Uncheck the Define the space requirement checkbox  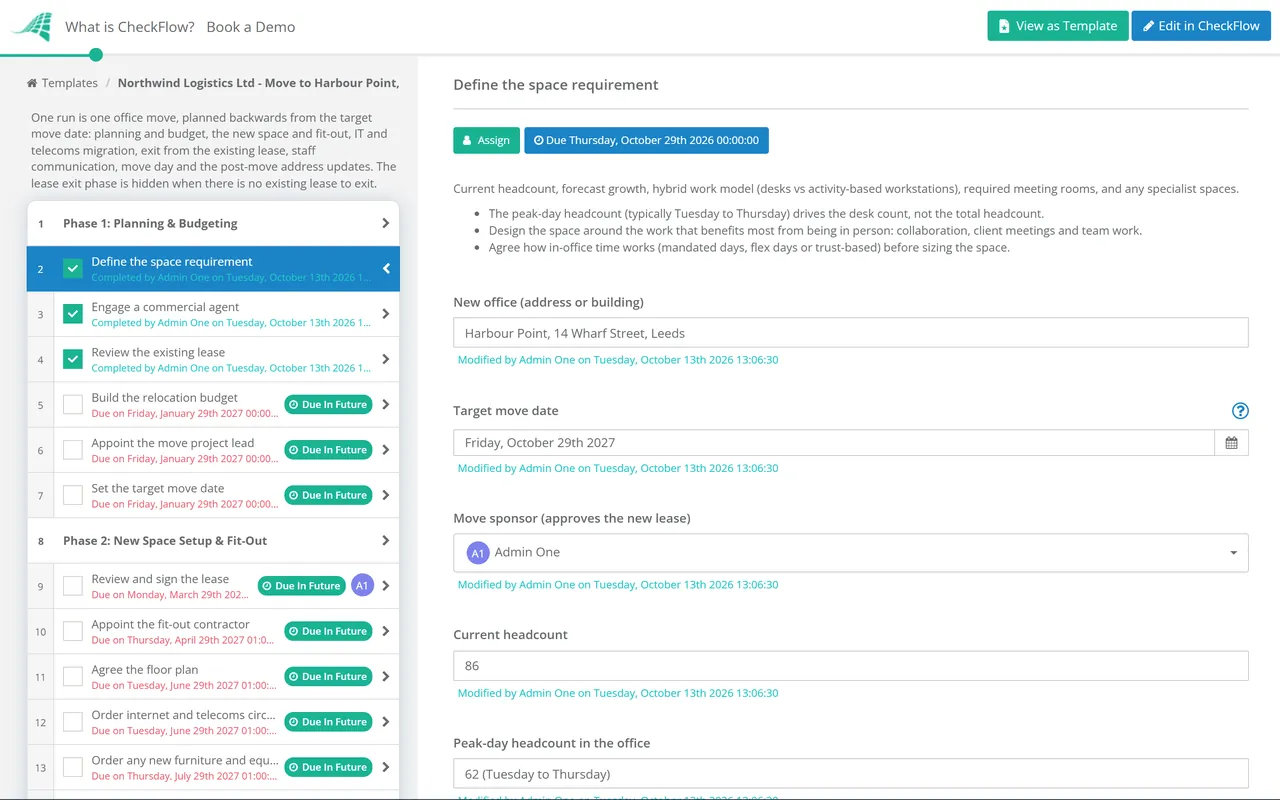[73, 269]
